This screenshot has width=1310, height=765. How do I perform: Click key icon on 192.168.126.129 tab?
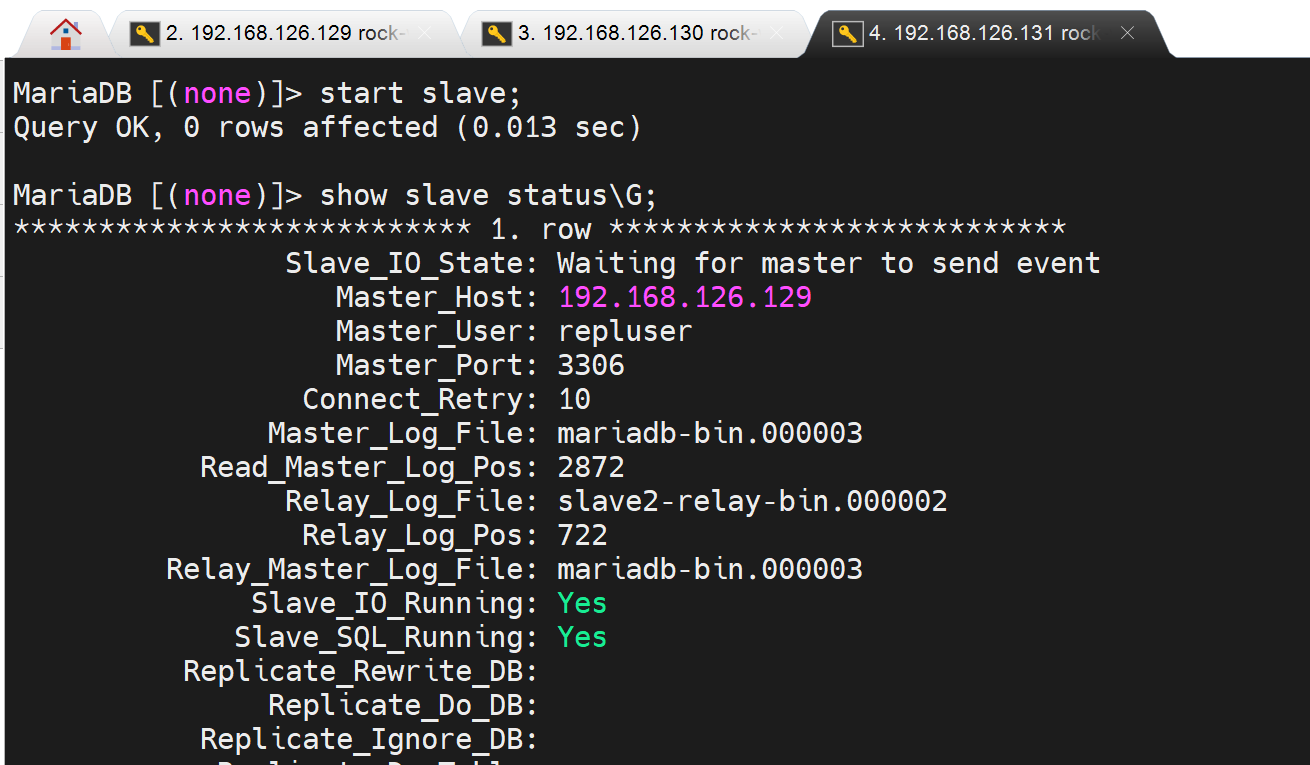[x=146, y=34]
